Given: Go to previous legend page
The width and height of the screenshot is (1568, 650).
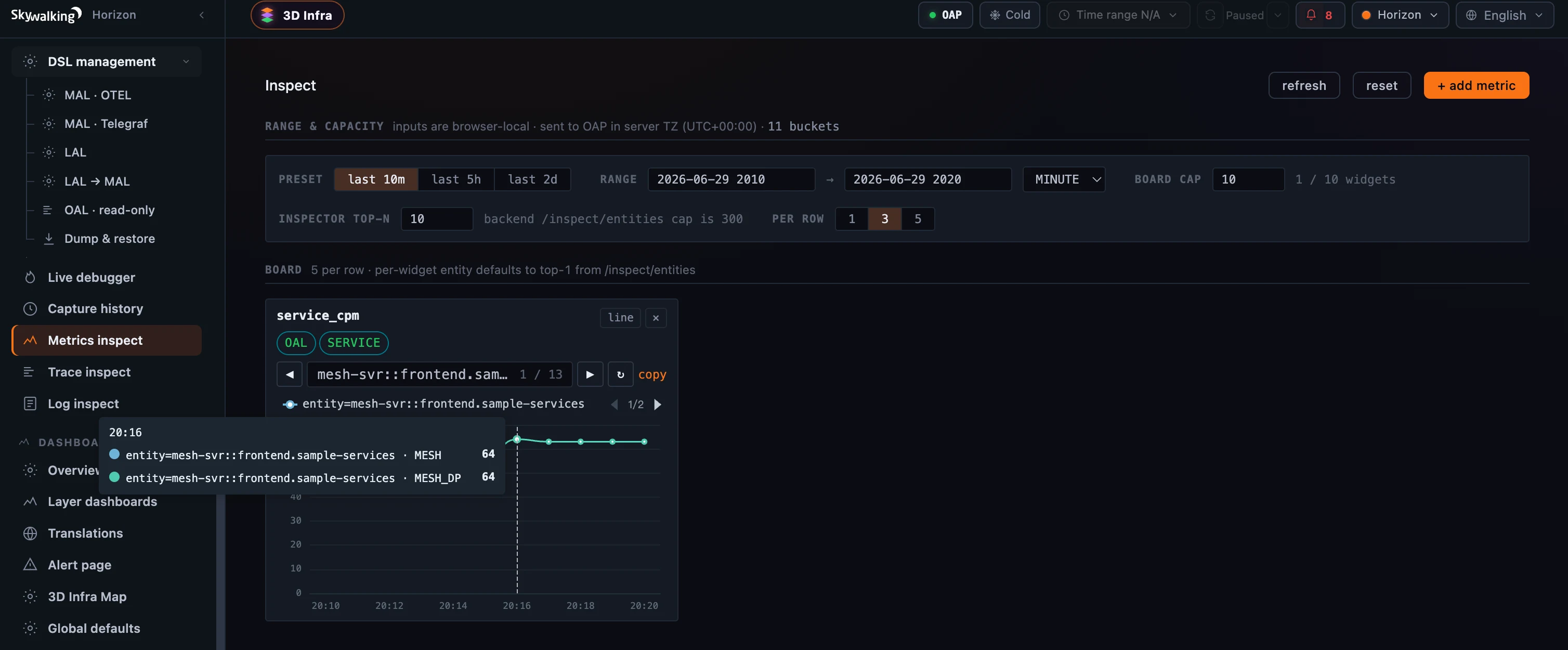Looking at the screenshot, I should point(614,405).
